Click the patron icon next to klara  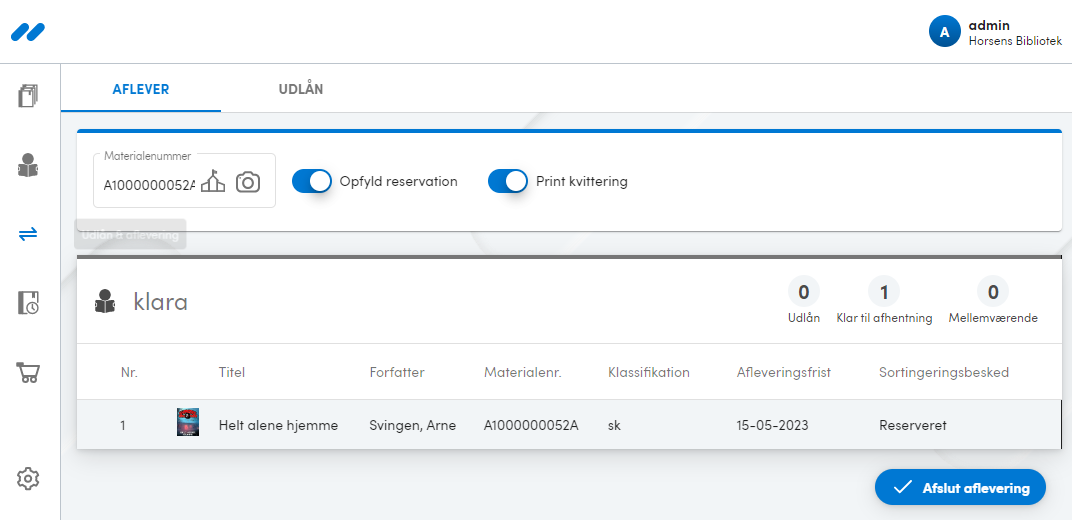point(105,302)
